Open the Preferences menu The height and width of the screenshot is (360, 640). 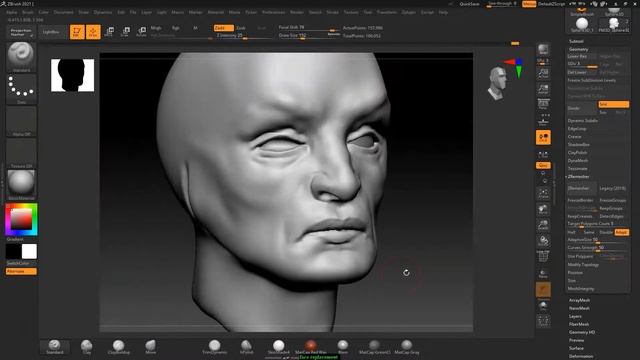pos(273,12)
